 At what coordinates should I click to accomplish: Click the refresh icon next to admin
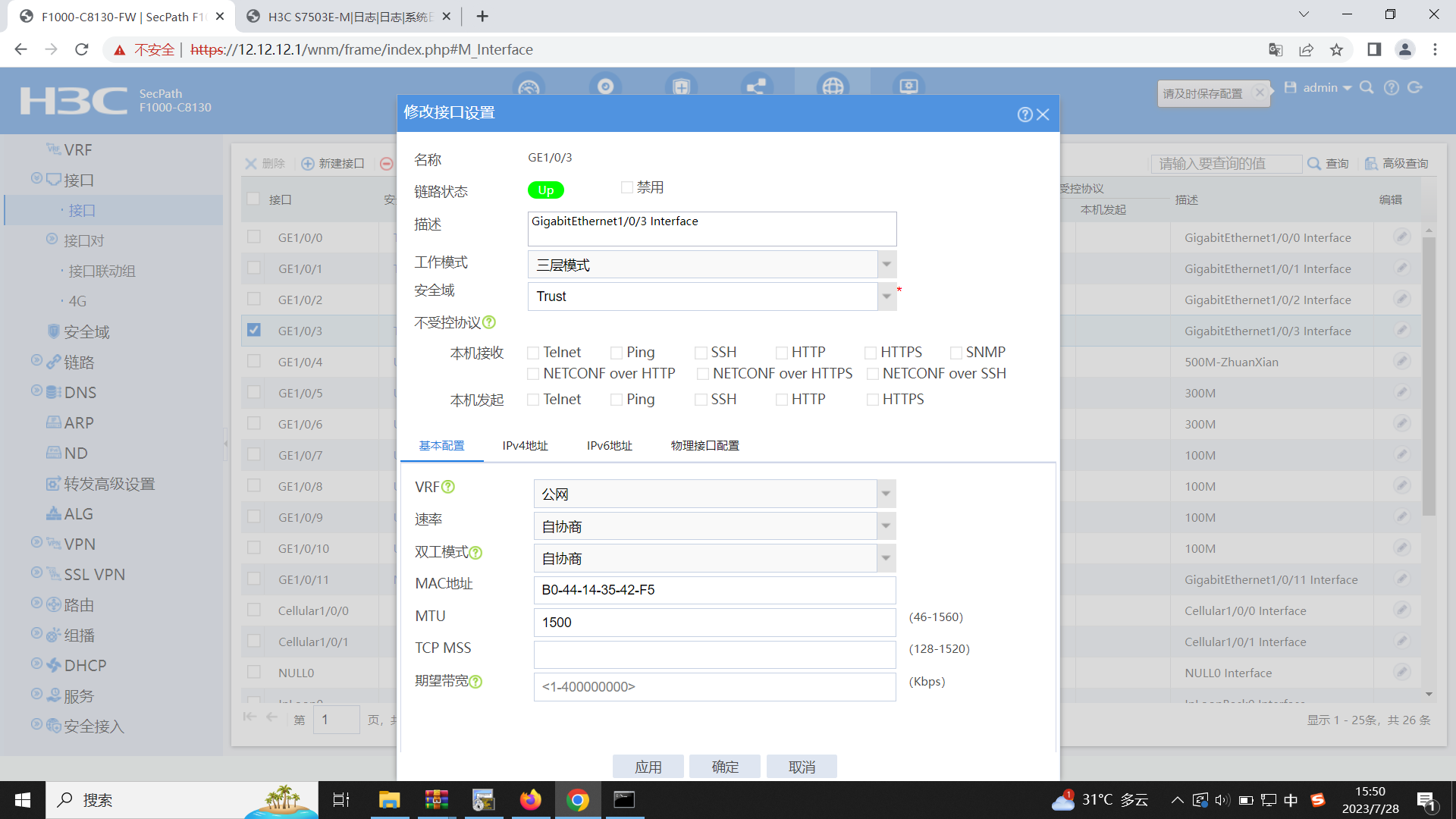click(x=1415, y=88)
